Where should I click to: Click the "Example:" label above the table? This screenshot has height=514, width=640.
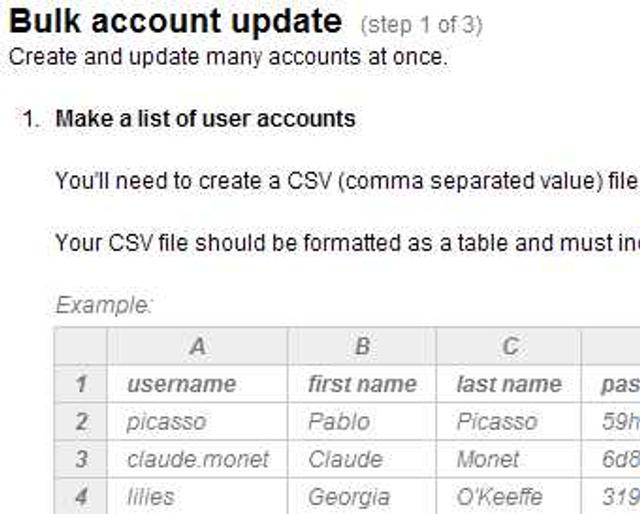pyautogui.click(x=104, y=304)
